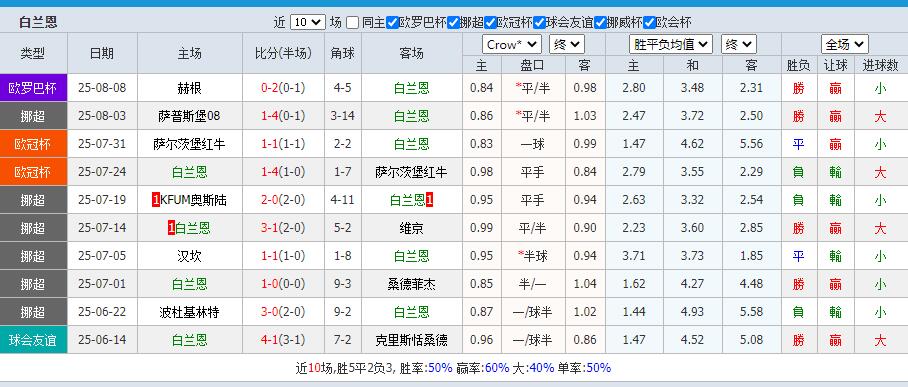
Task: Click the 比分(半场) column header
Action: coord(283,53)
